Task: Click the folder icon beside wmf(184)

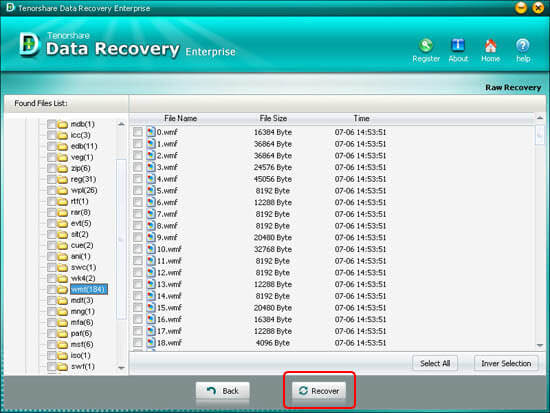Action: tap(62, 289)
